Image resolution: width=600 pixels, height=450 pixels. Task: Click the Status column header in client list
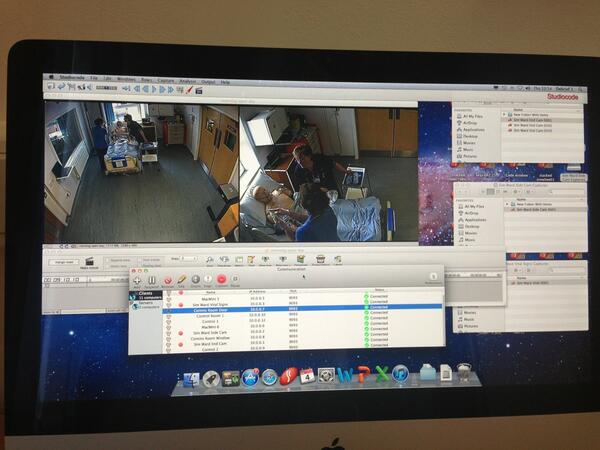click(x=379, y=290)
